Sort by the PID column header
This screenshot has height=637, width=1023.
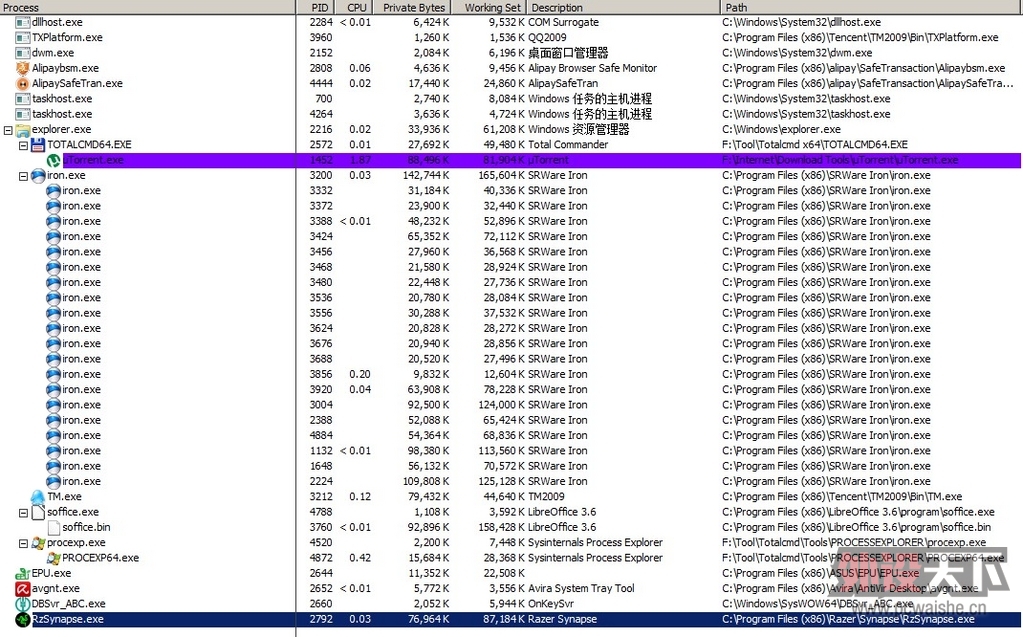point(316,7)
